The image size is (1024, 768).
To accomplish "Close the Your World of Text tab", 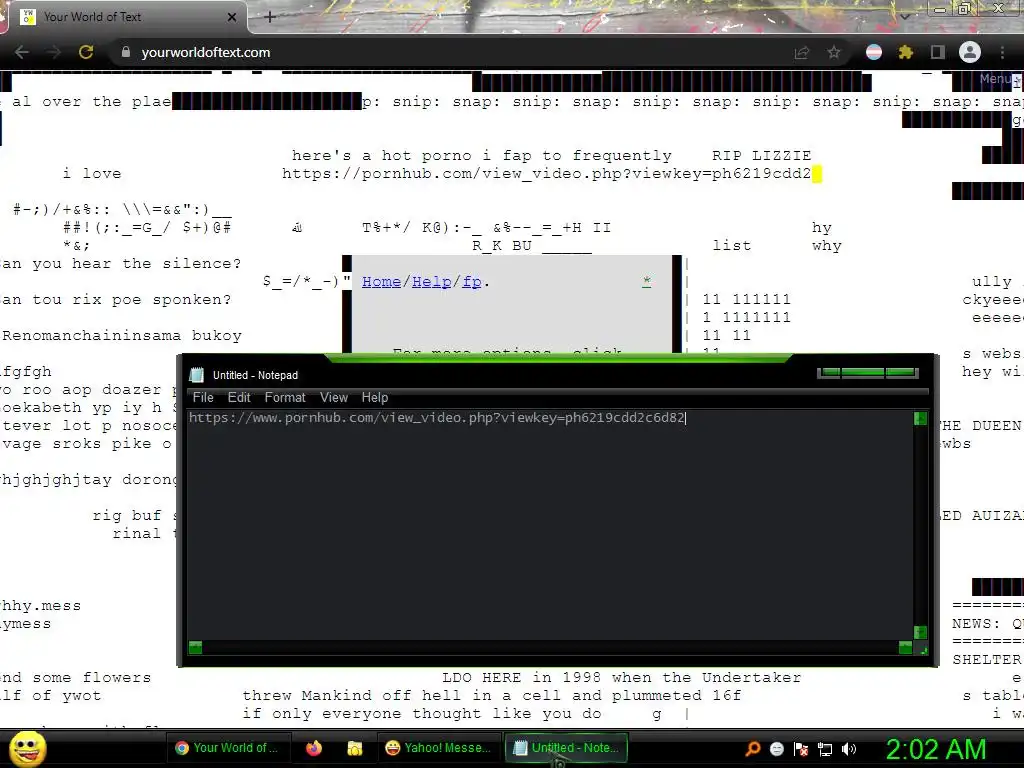I will pos(232,17).
